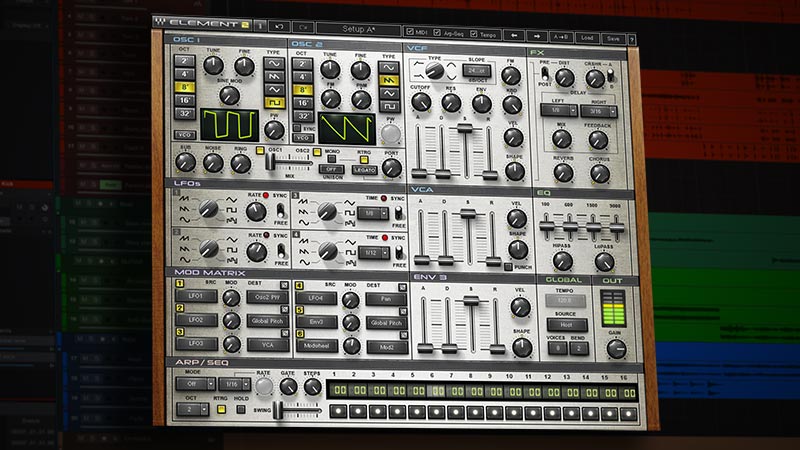Open delay LEFT time dropdown
800x450 pixels.
559,110
